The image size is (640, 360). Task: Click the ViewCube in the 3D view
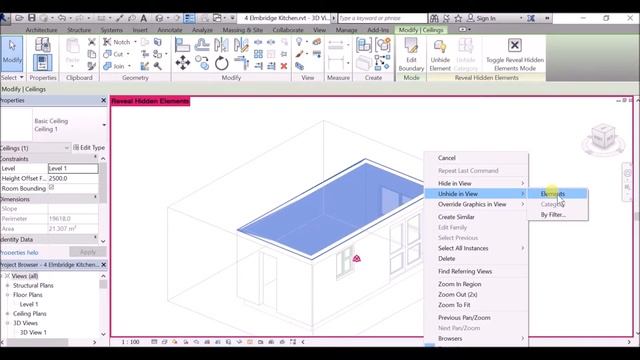click(x=603, y=138)
